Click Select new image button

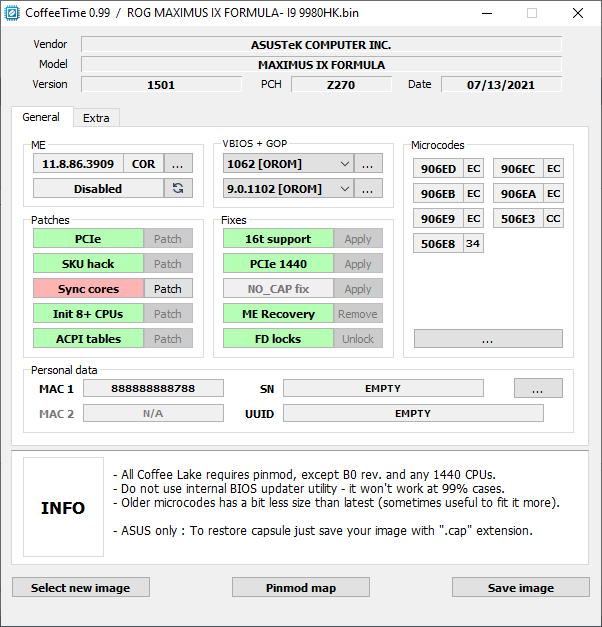81,587
